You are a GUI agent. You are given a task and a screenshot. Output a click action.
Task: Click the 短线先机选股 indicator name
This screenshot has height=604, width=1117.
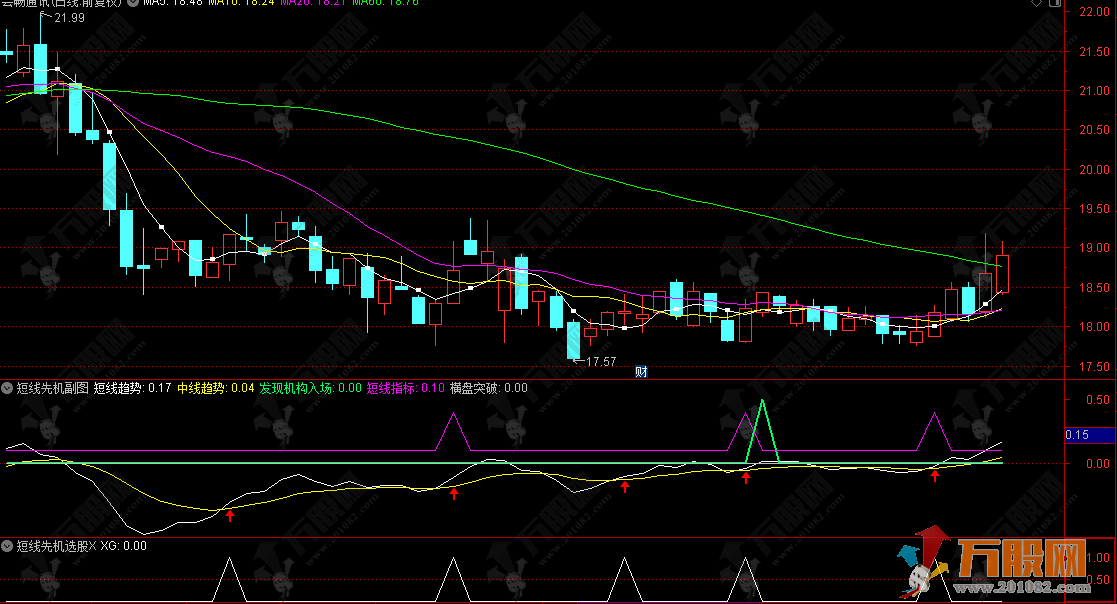(x=51, y=546)
